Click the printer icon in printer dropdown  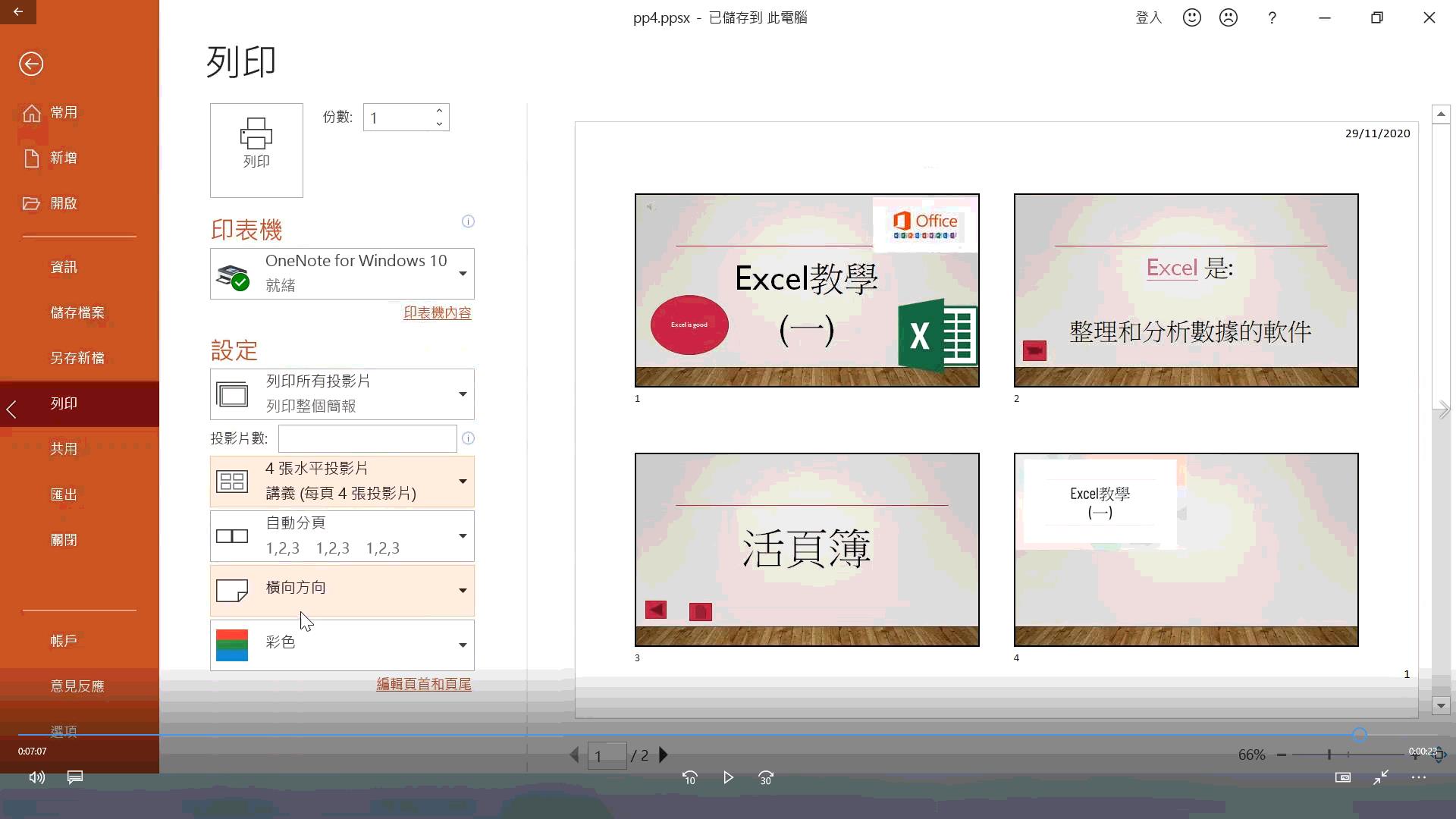[232, 277]
